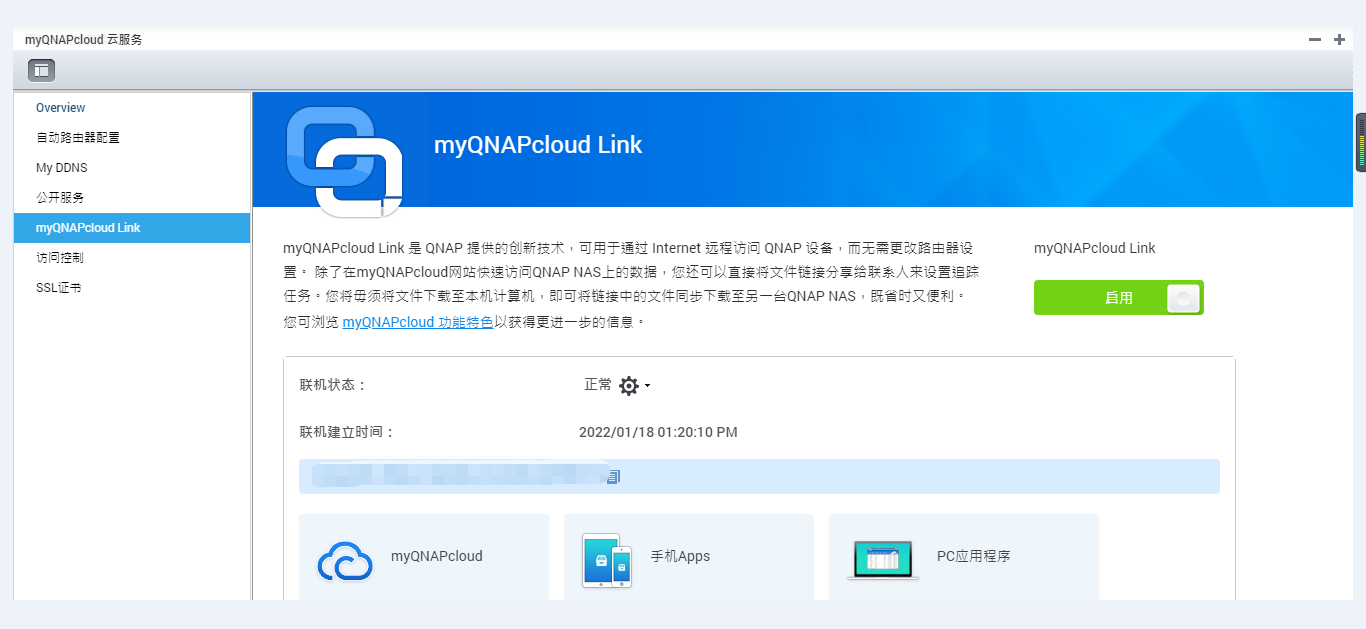The image size is (1366, 629).
Task: Select myQNAPcloud Link sidebar item
Action: point(132,228)
